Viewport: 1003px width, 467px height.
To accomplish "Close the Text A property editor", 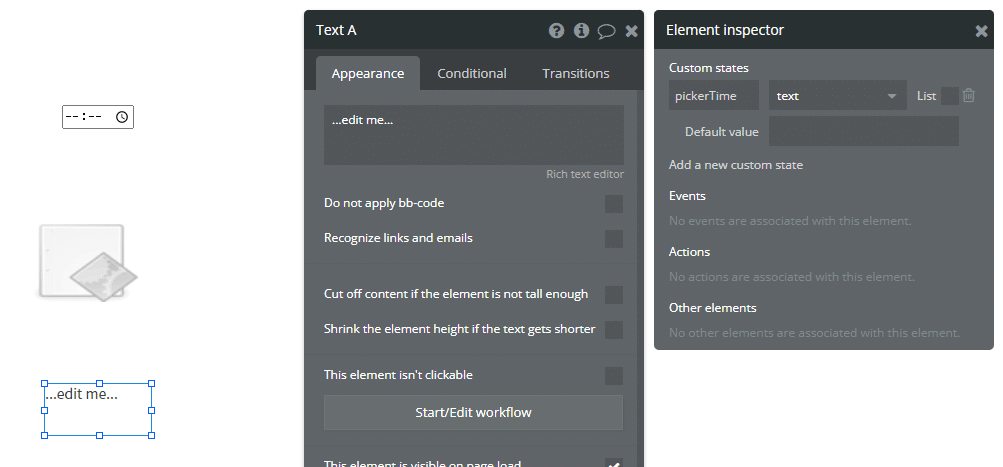I will tap(631, 31).
